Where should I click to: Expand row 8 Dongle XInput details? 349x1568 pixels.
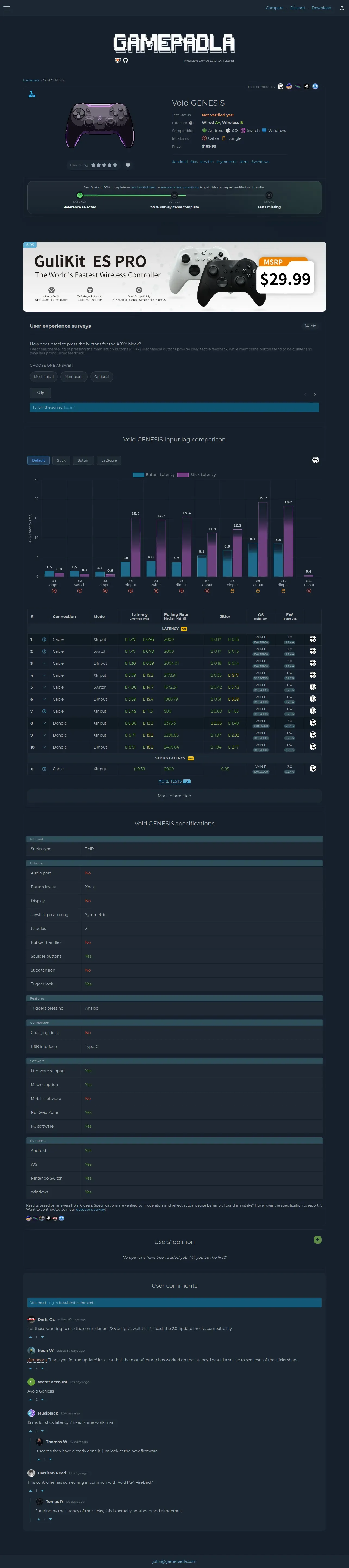pyautogui.click(x=44, y=723)
